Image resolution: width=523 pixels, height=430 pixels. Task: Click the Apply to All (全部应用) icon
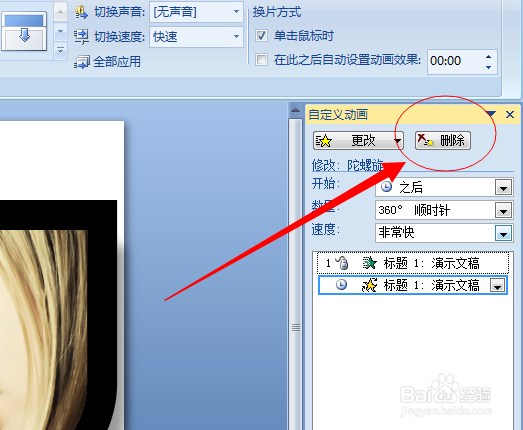click(82, 62)
